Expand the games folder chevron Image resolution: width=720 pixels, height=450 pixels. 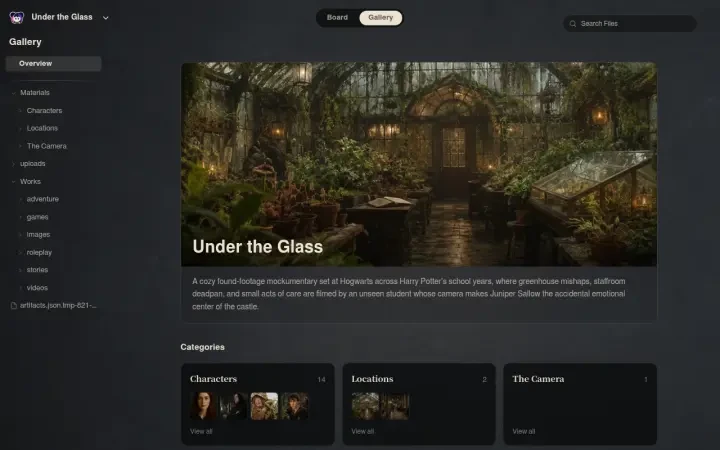[x=20, y=217]
